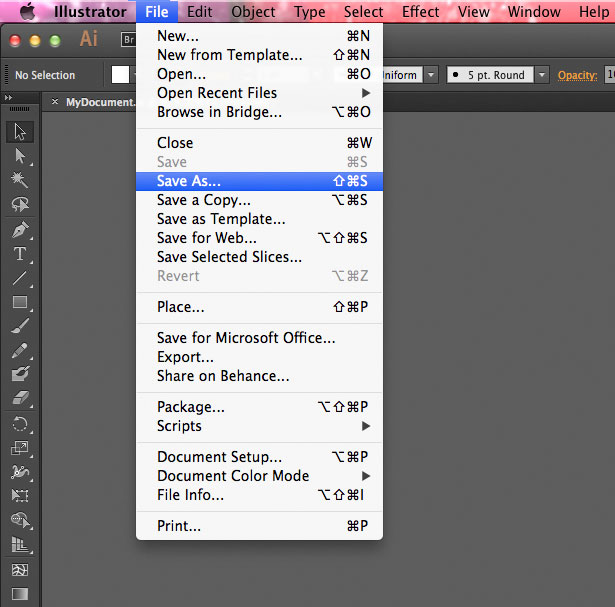This screenshot has height=607, width=615.
Task: Choose Close in the File menu
Action: (259, 143)
